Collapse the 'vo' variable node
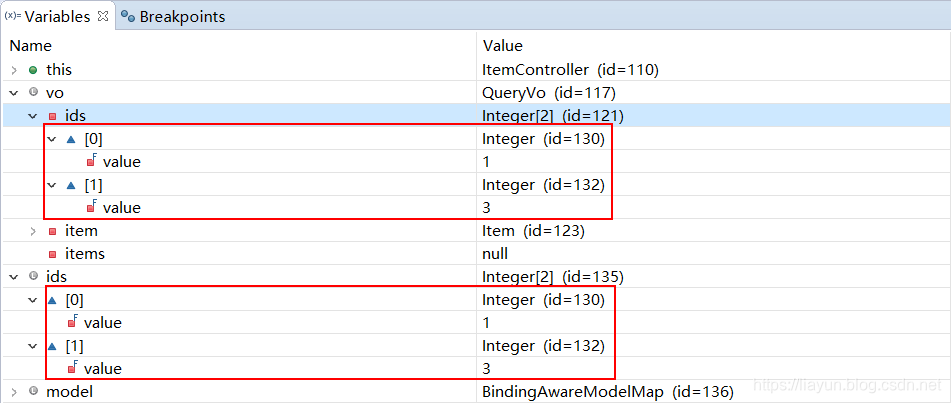 tap(15, 93)
